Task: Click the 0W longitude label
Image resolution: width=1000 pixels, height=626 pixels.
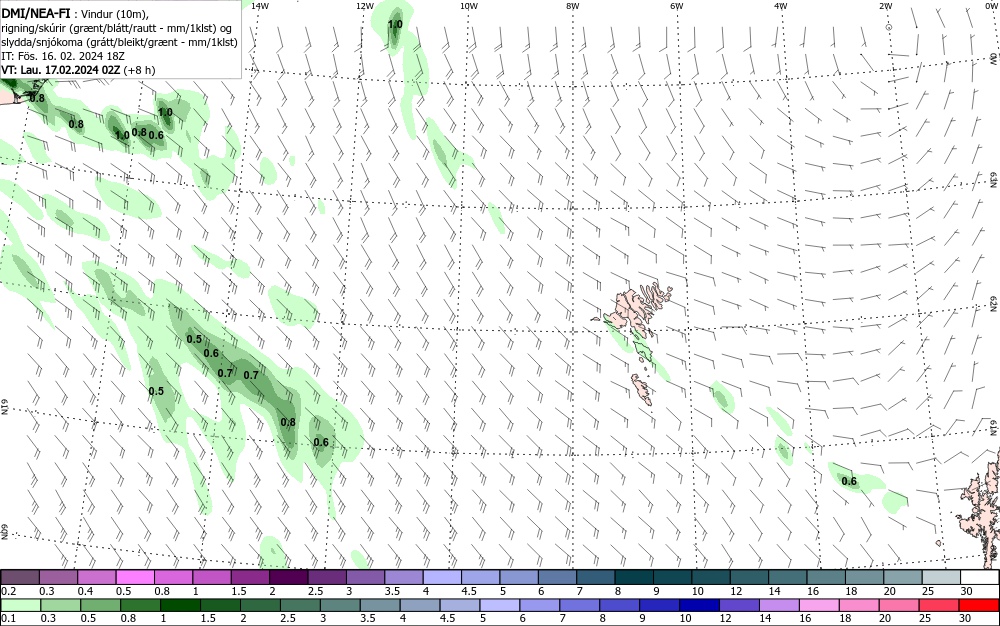Action: 990,6
